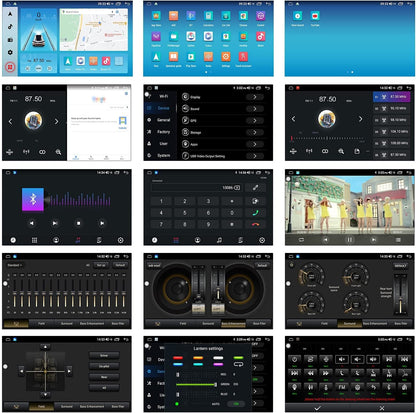The image size is (416, 413).
Task: Toggle the Auto switch in Lantern settings
Action: tap(236, 404)
